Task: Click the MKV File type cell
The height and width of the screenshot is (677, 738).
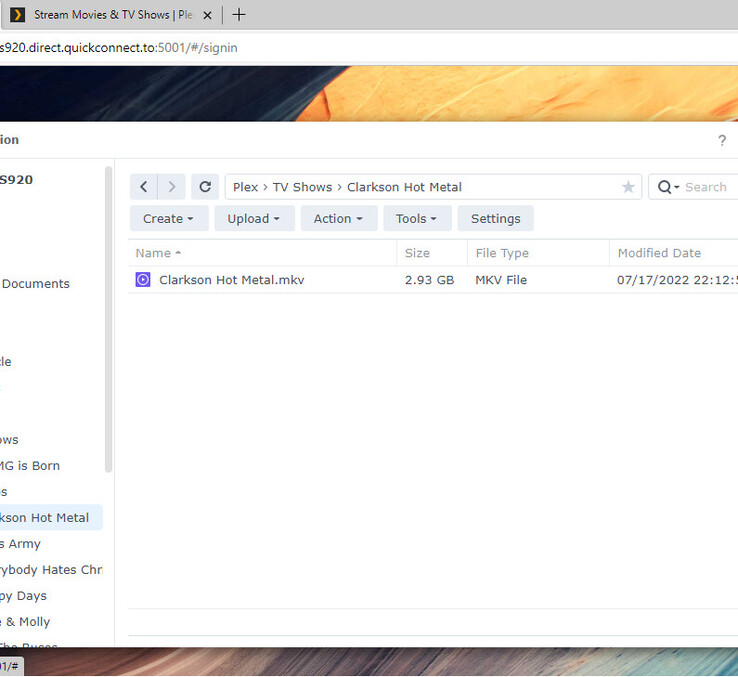Action: point(501,280)
